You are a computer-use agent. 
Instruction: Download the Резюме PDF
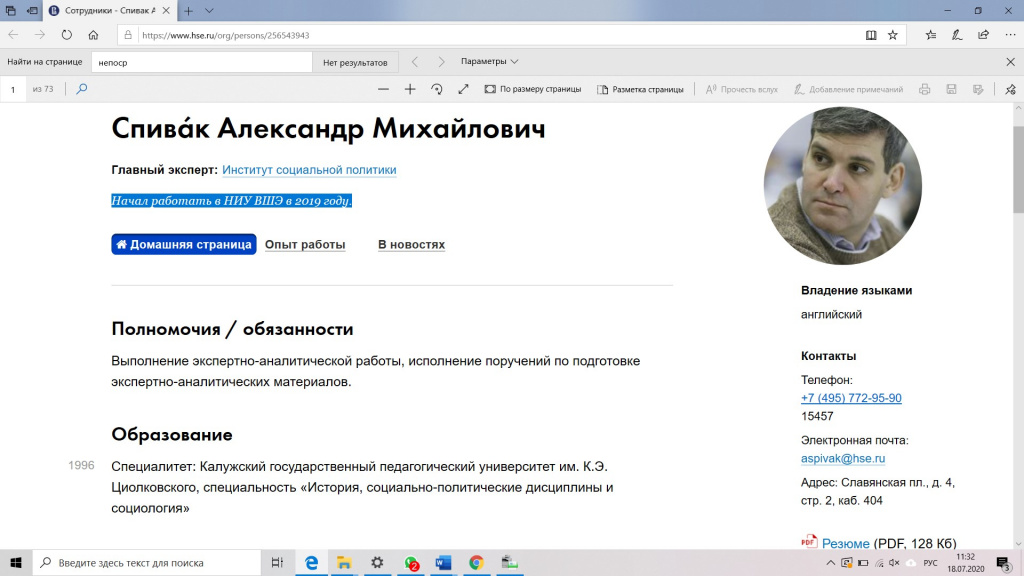pyautogui.click(x=846, y=543)
